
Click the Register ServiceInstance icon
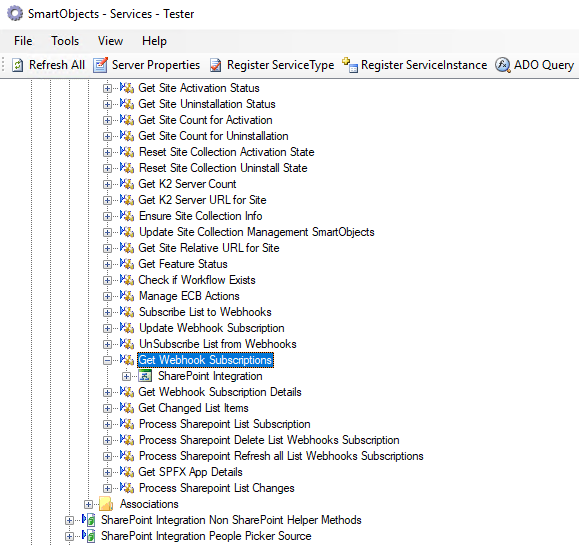[349, 65]
